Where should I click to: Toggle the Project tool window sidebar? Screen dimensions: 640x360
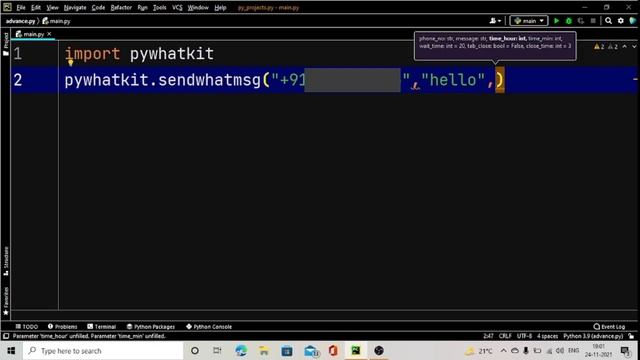tap(6, 44)
